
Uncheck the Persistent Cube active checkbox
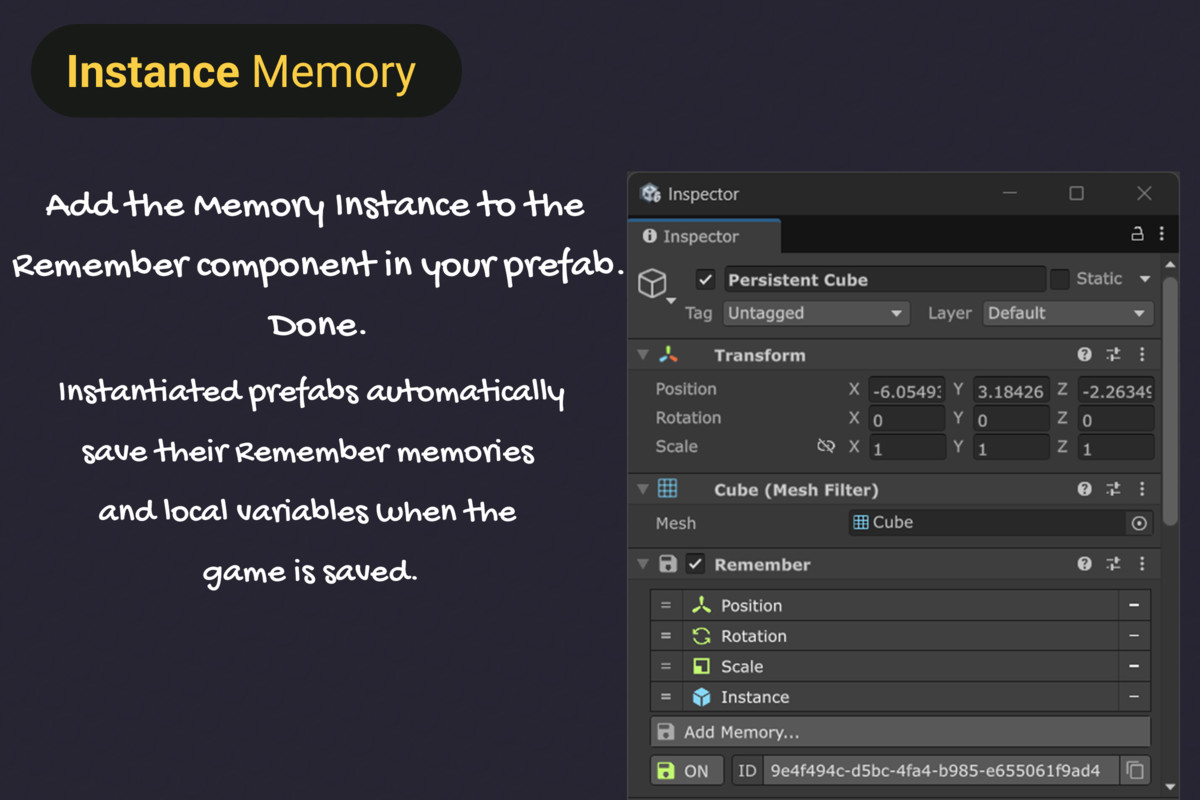tap(705, 279)
